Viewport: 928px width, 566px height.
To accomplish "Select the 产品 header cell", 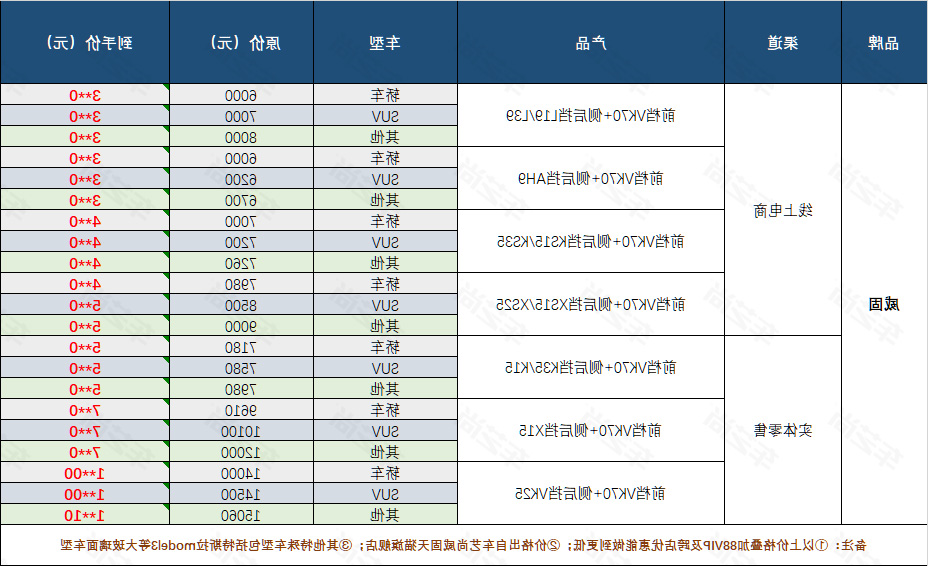I will [x=591, y=43].
